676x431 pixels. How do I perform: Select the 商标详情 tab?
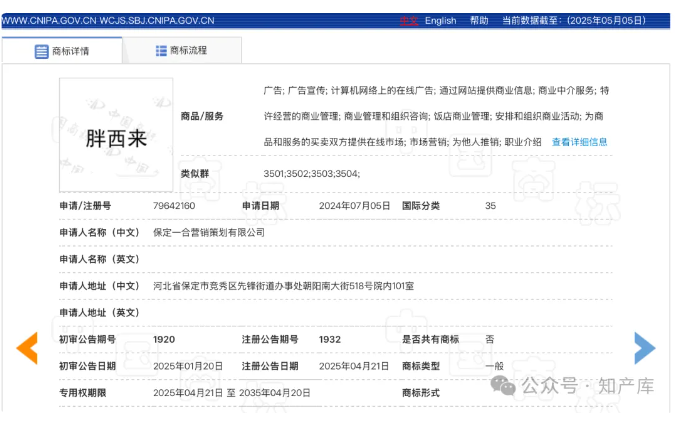pyautogui.click(x=62, y=52)
